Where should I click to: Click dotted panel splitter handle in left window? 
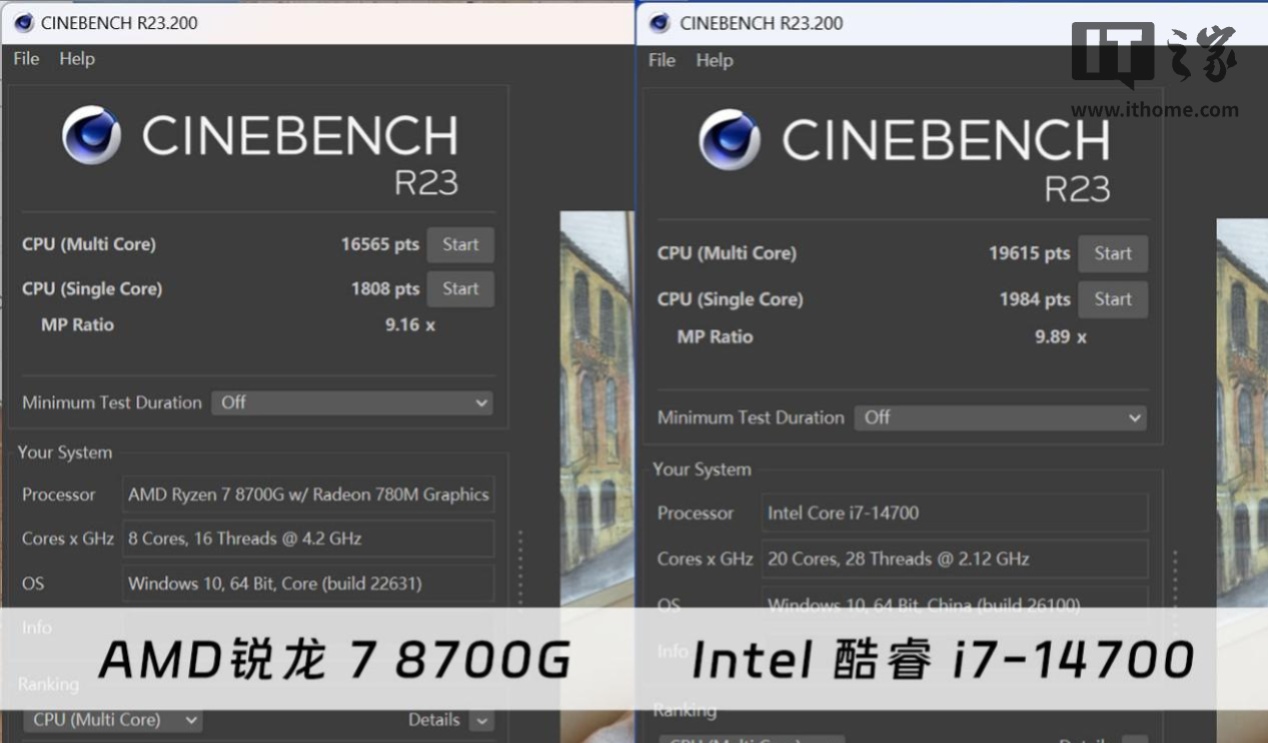(520, 565)
